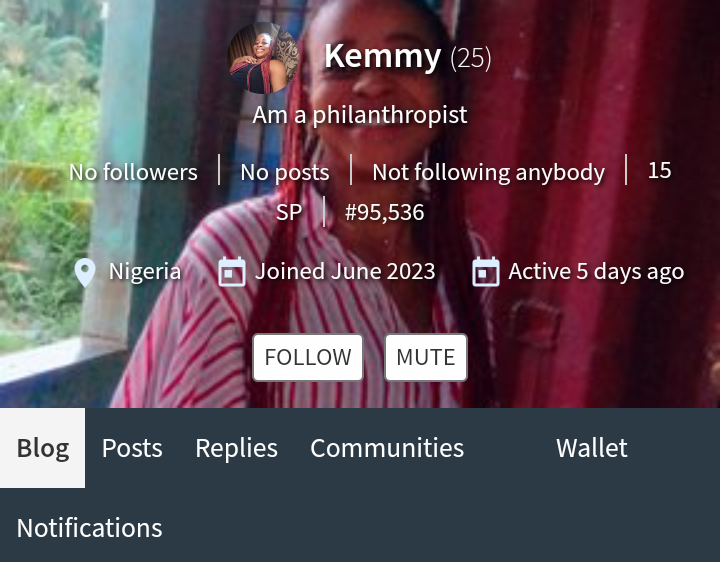Click the #95,536 rank text

385,212
